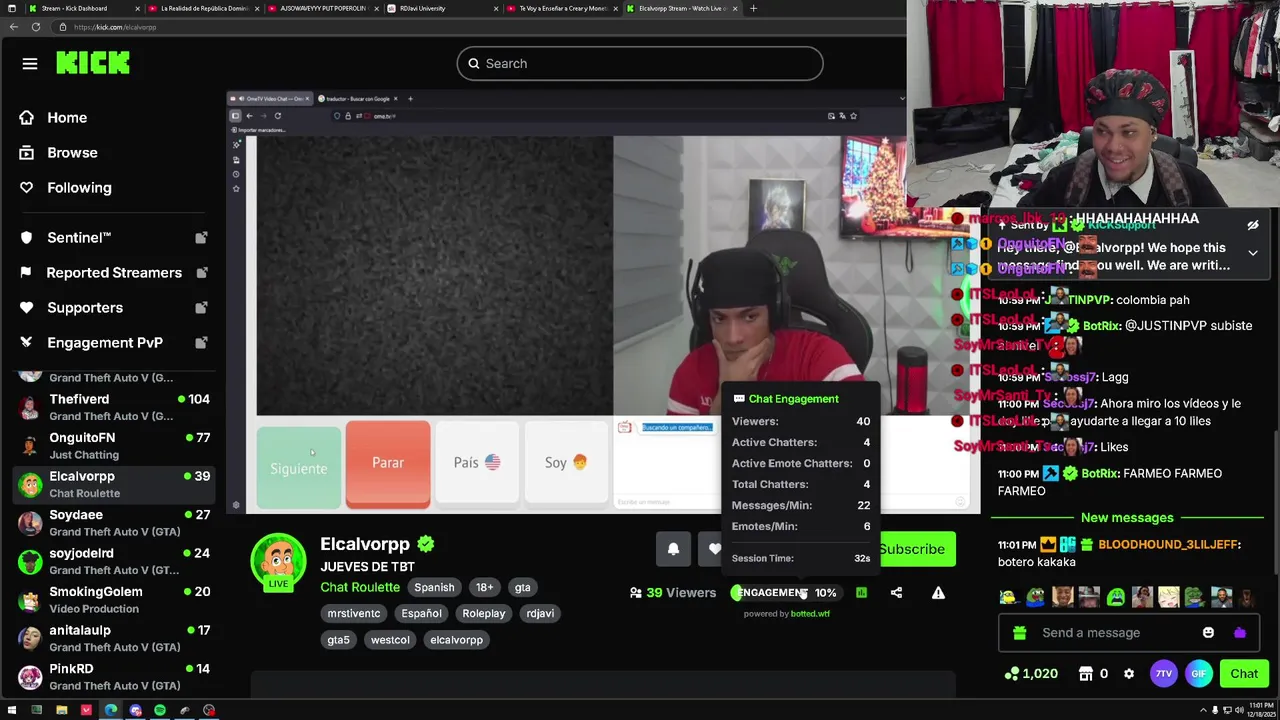This screenshot has height=720, width=1280.
Task: Click the Roleplay tag
Action: coord(484,614)
